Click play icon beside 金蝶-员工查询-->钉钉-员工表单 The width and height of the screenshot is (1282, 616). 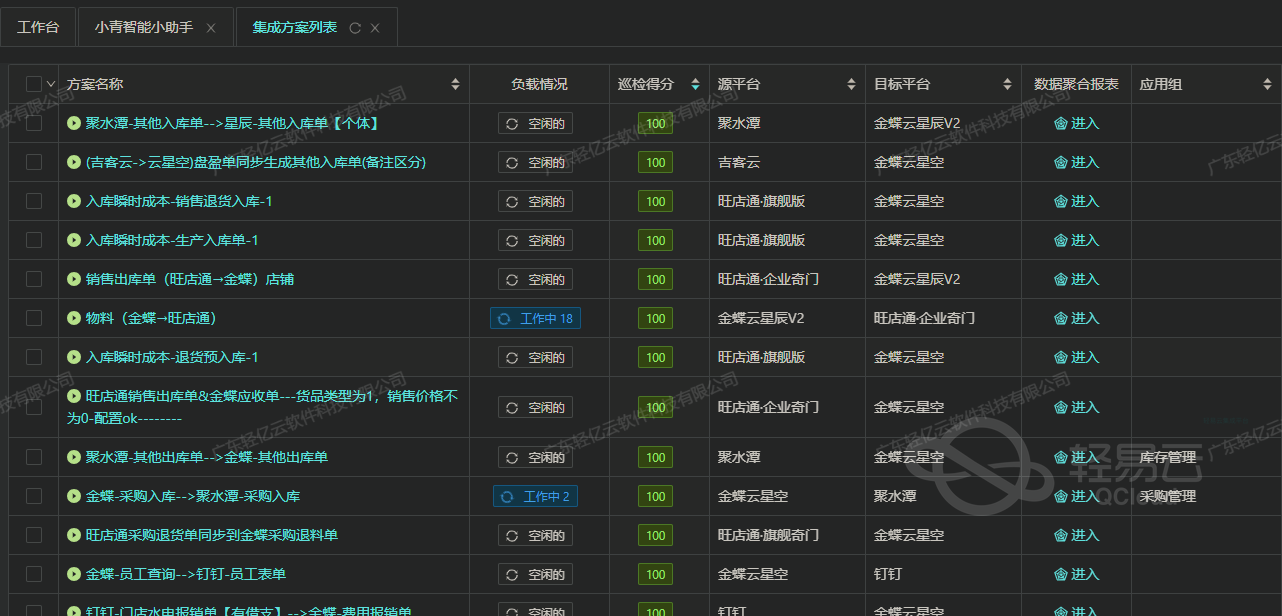(x=74, y=574)
